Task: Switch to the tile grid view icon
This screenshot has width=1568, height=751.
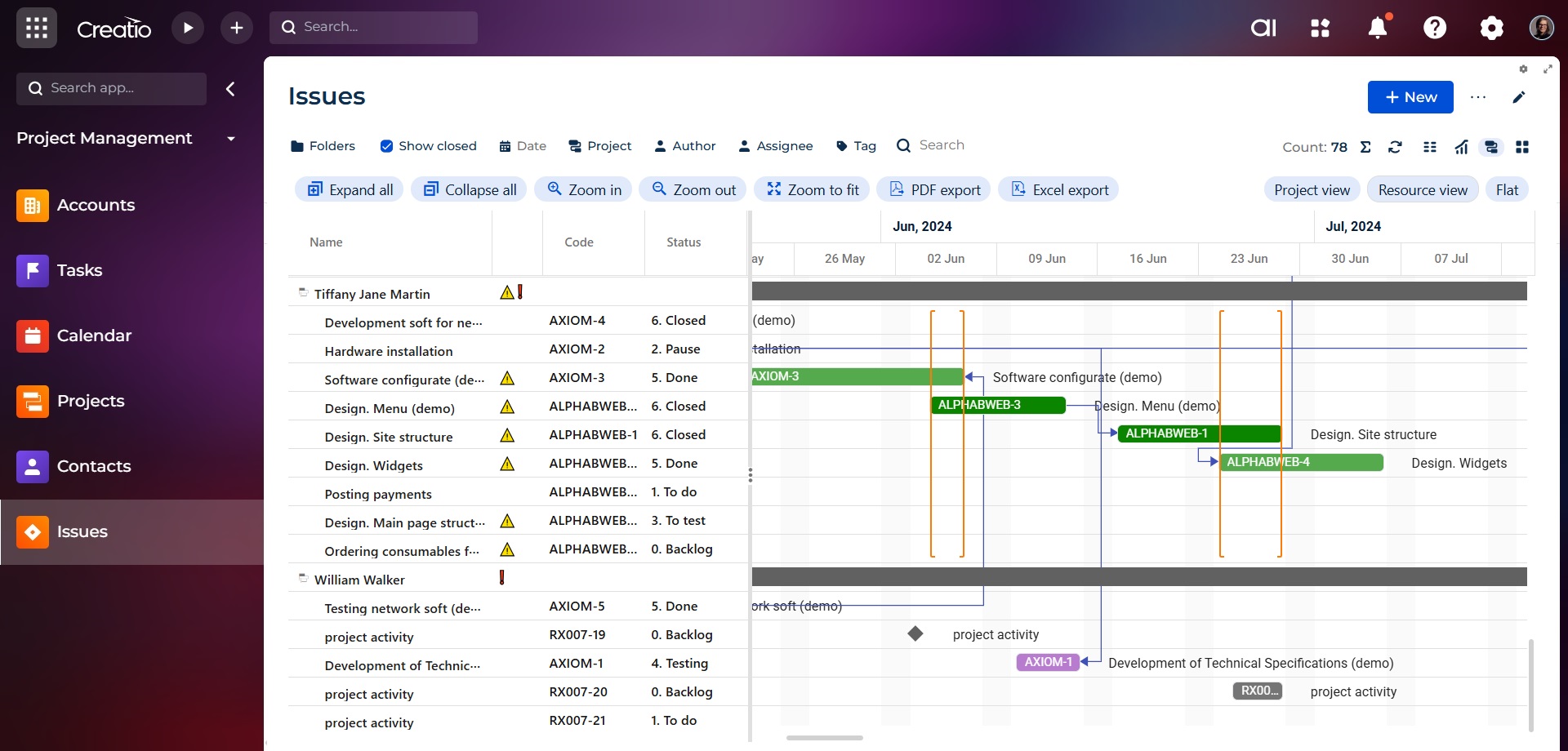Action: [x=1521, y=147]
